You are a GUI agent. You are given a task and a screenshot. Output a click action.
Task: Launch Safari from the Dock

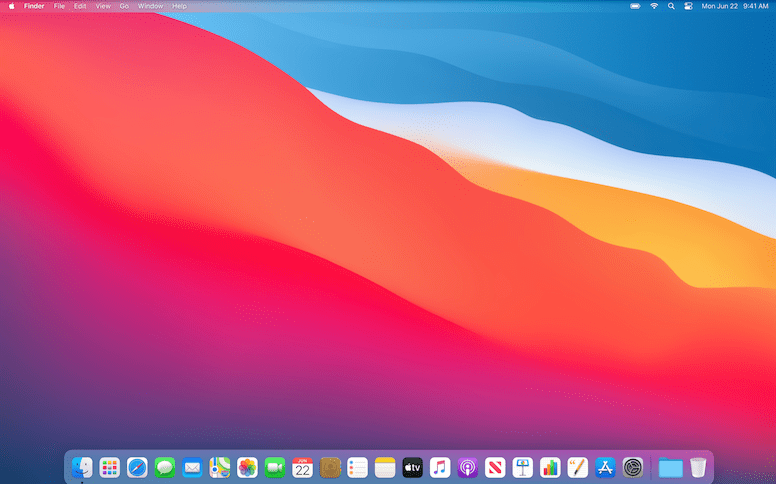tap(137, 467)
